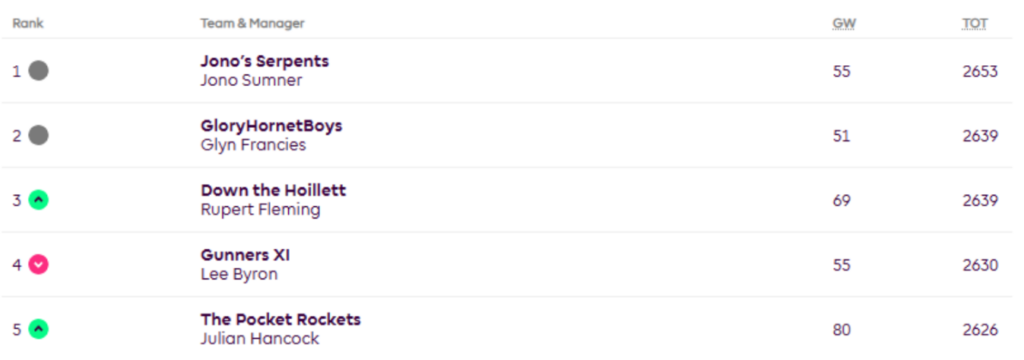Click the grey no-change icon at rank 2
This screenshot has width=1024, height=360.
click(x=39, y=135)
